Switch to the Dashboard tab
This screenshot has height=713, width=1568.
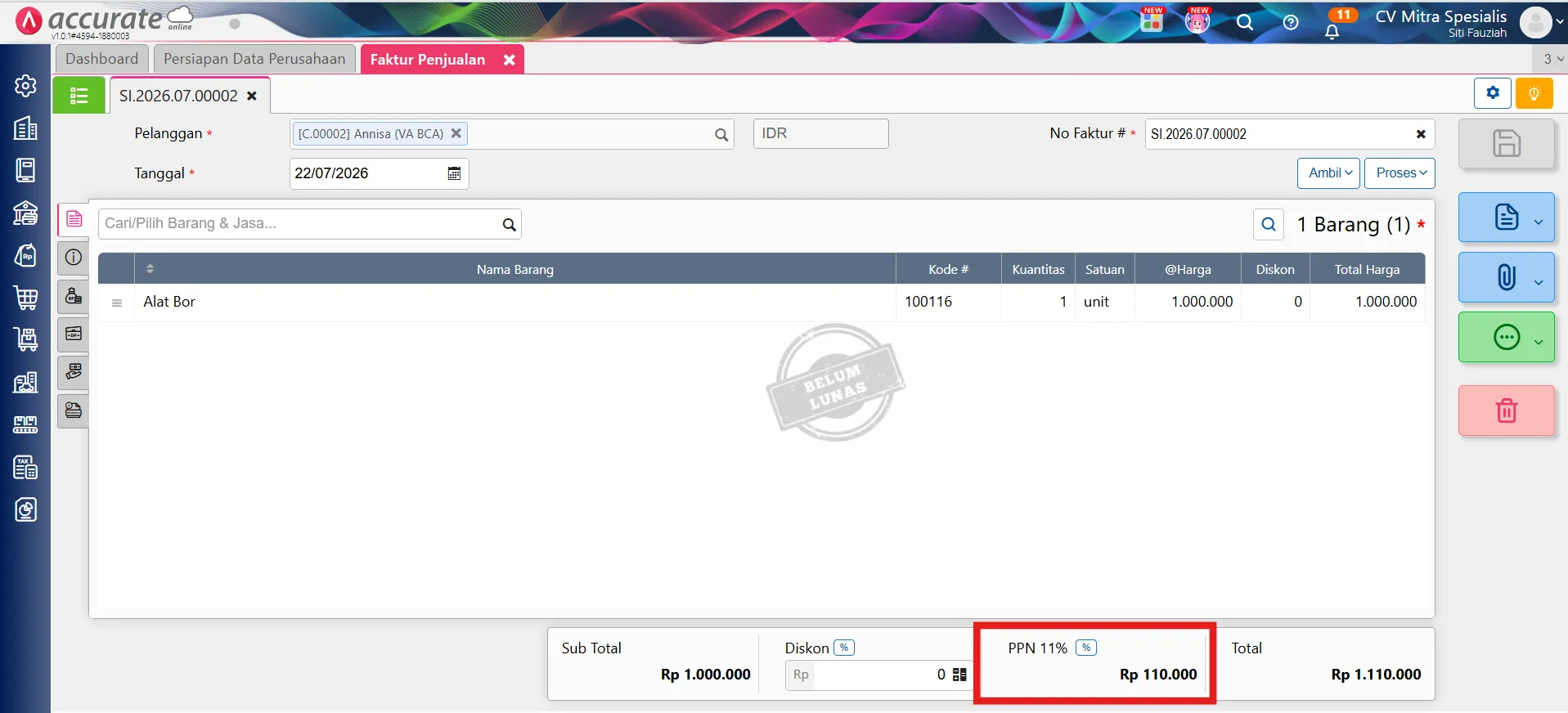click(102, 59)
